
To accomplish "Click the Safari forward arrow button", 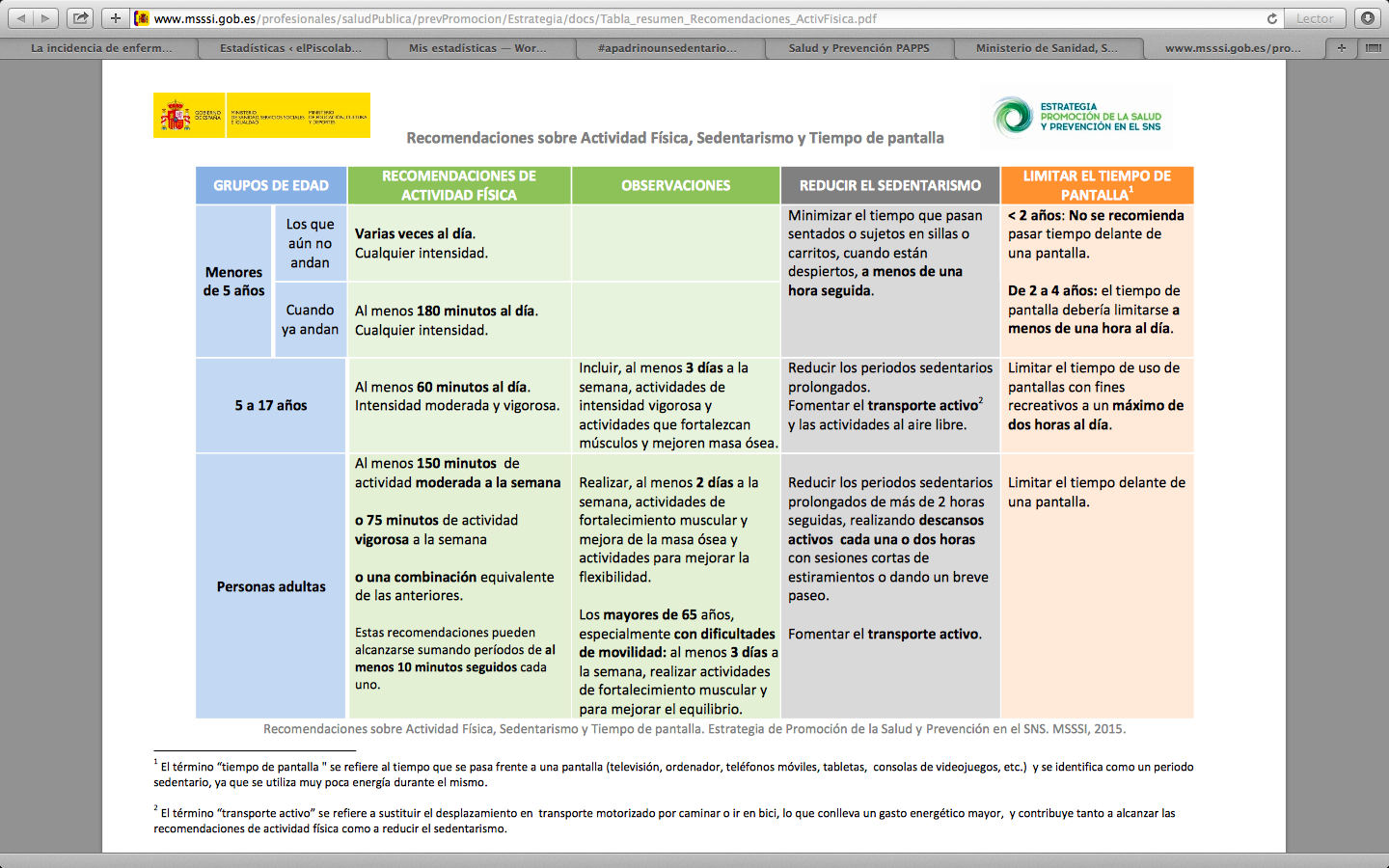I will [x=45, y=18].
